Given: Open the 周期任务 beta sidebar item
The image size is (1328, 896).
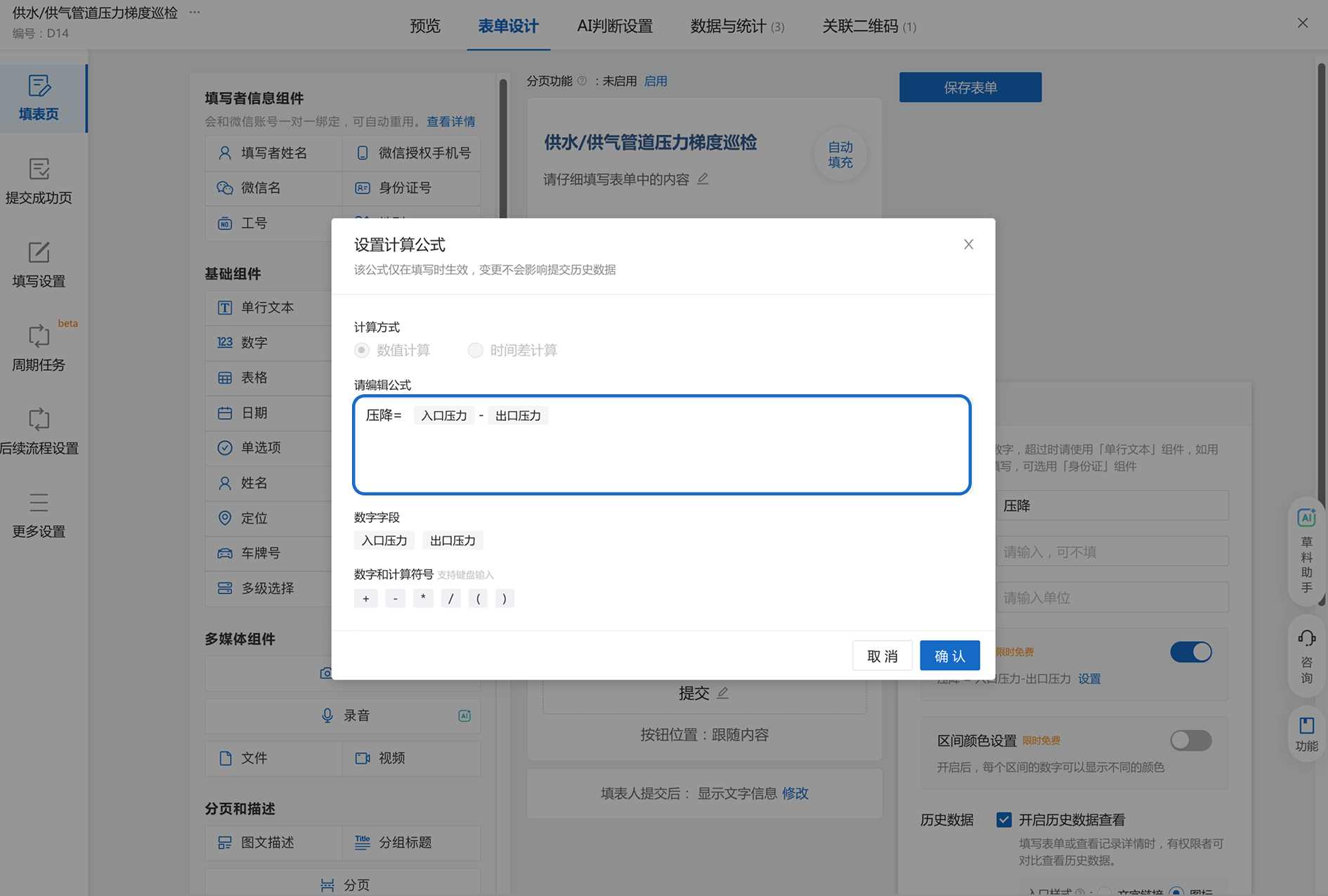Looking at the screenshot, I should (x=39, y=348).
